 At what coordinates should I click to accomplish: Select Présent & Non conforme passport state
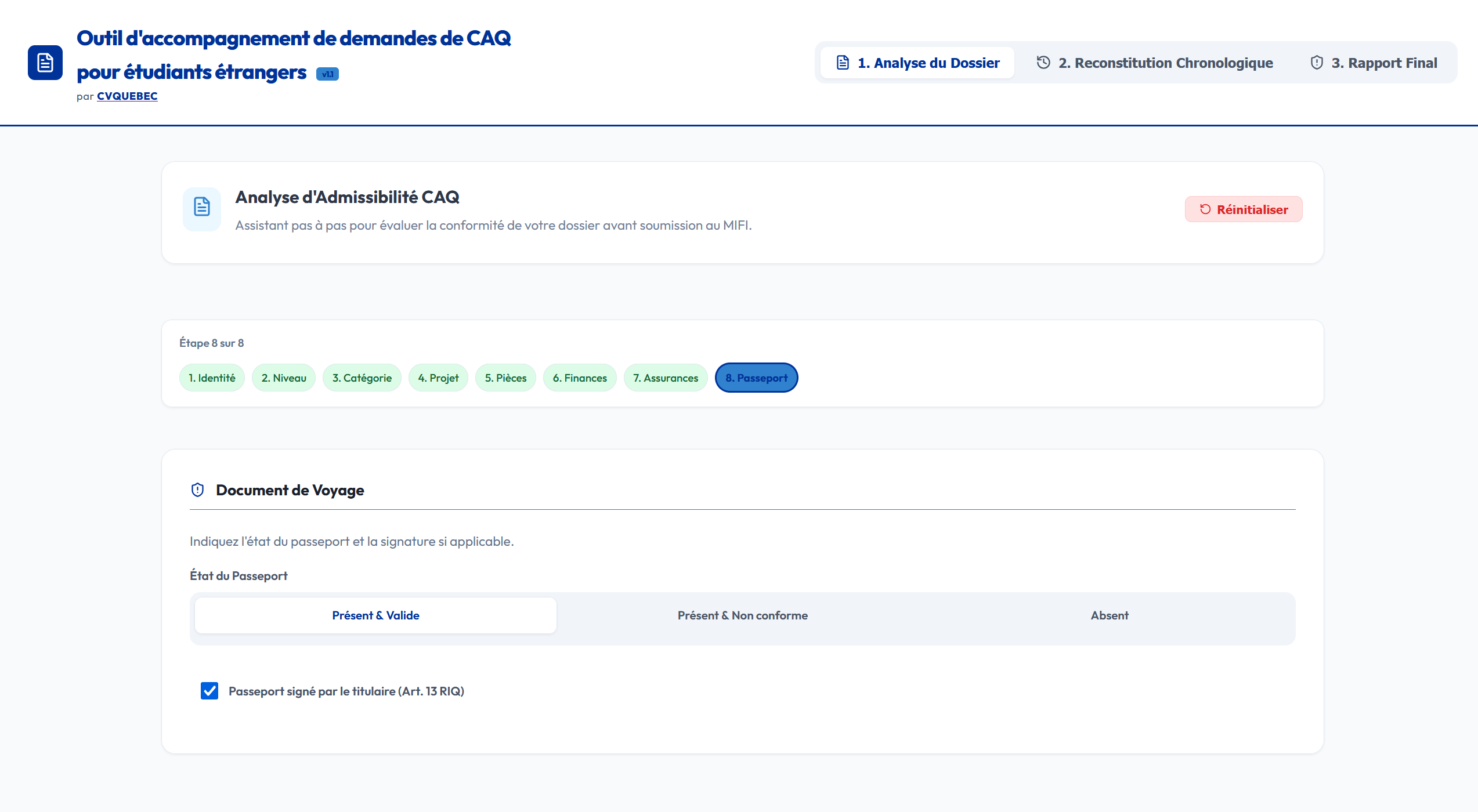pos(743,615)
